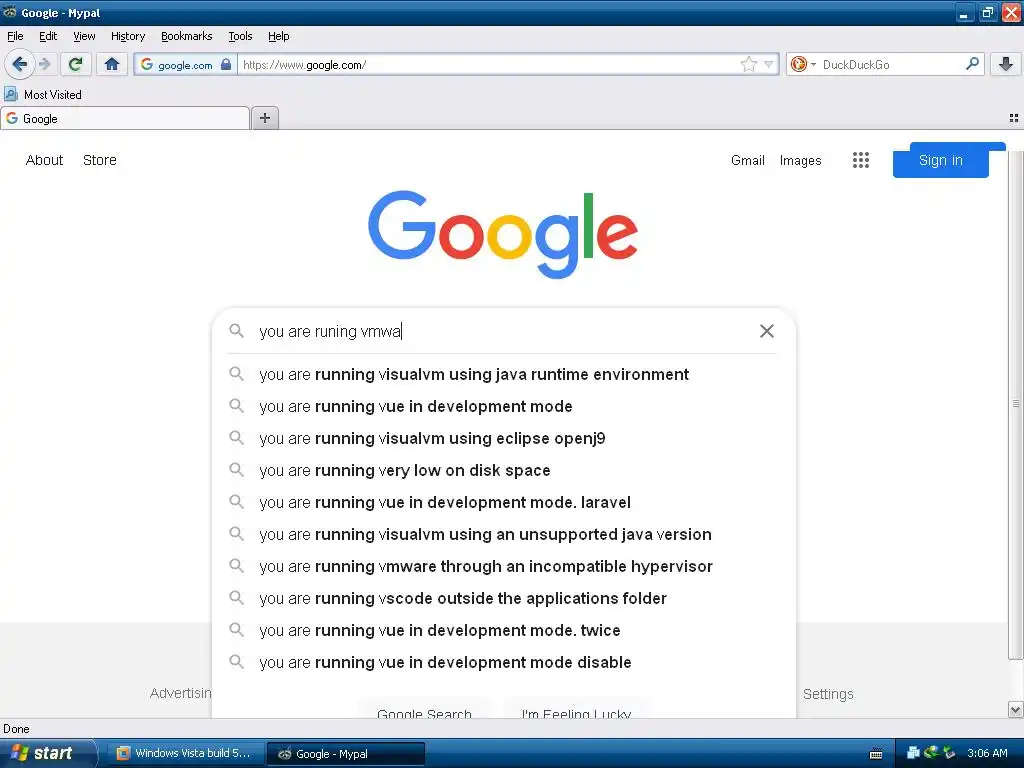Click the scrollbar down arrow
Image resolution: width=1024 pixels, height=768 pixels.
click(1016, 709)
